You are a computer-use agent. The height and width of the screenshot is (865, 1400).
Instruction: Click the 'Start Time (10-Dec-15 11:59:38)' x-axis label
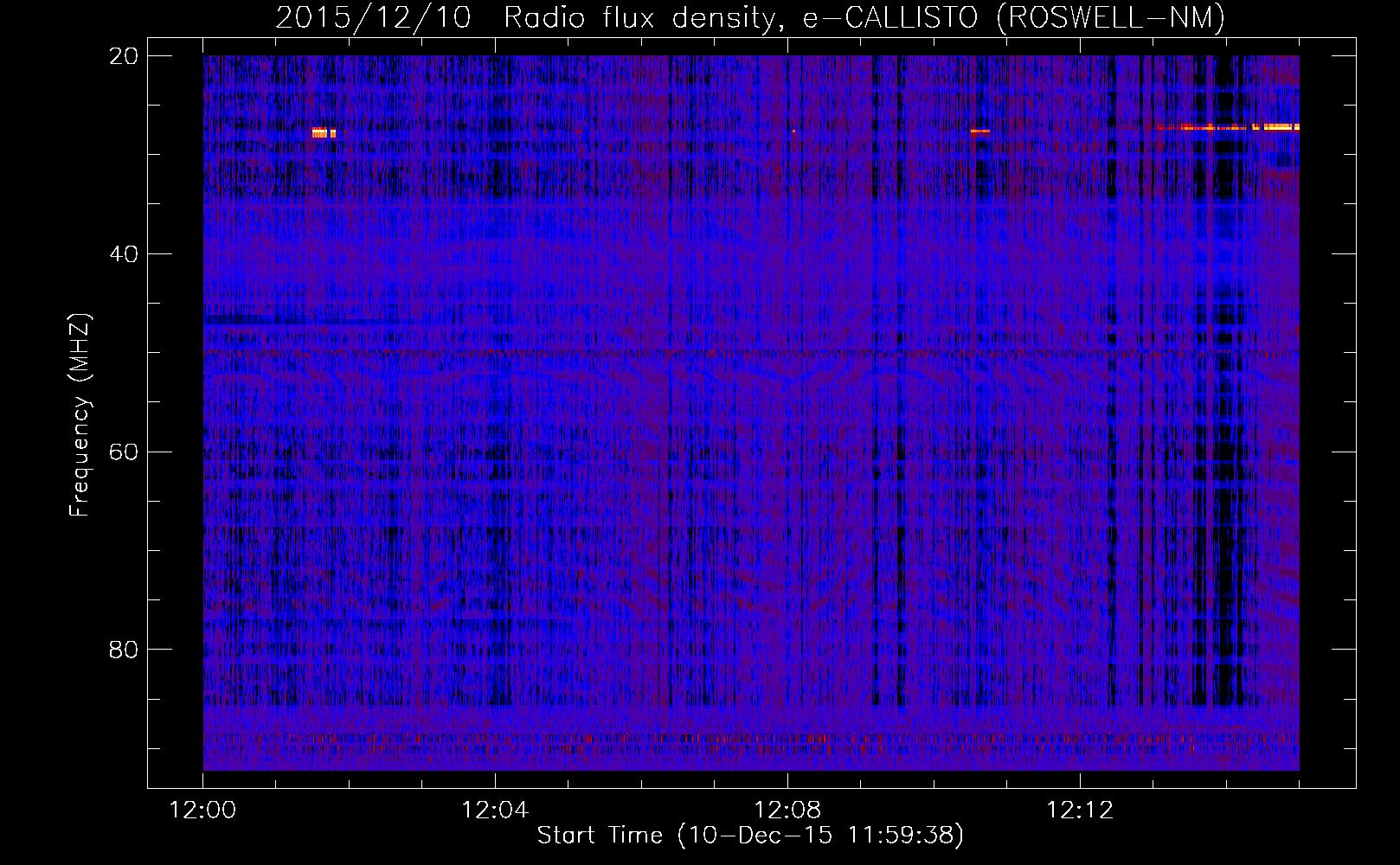pyautogui.click(x=750, y=836)
